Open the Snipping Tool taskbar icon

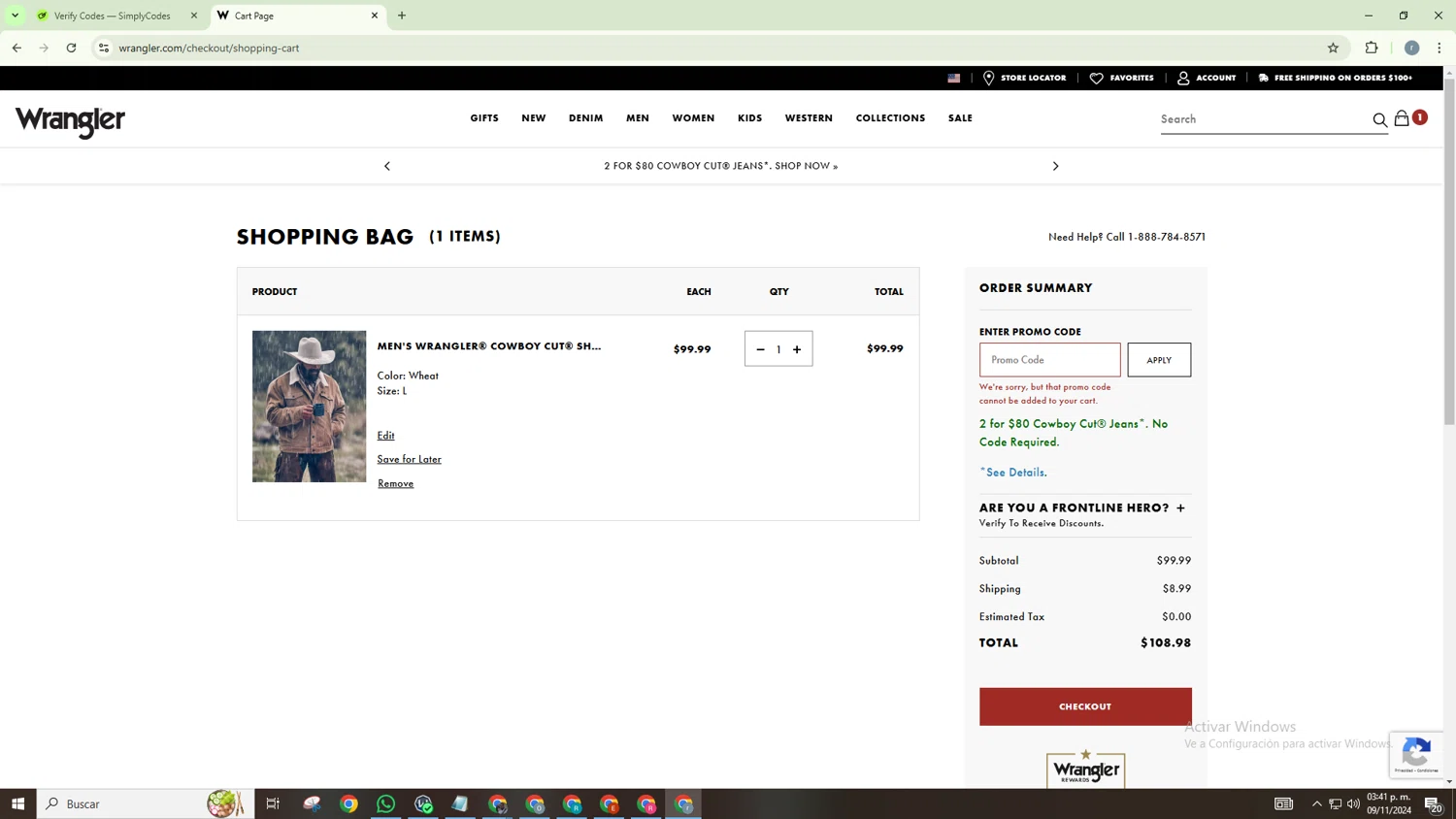pos(312,803)
